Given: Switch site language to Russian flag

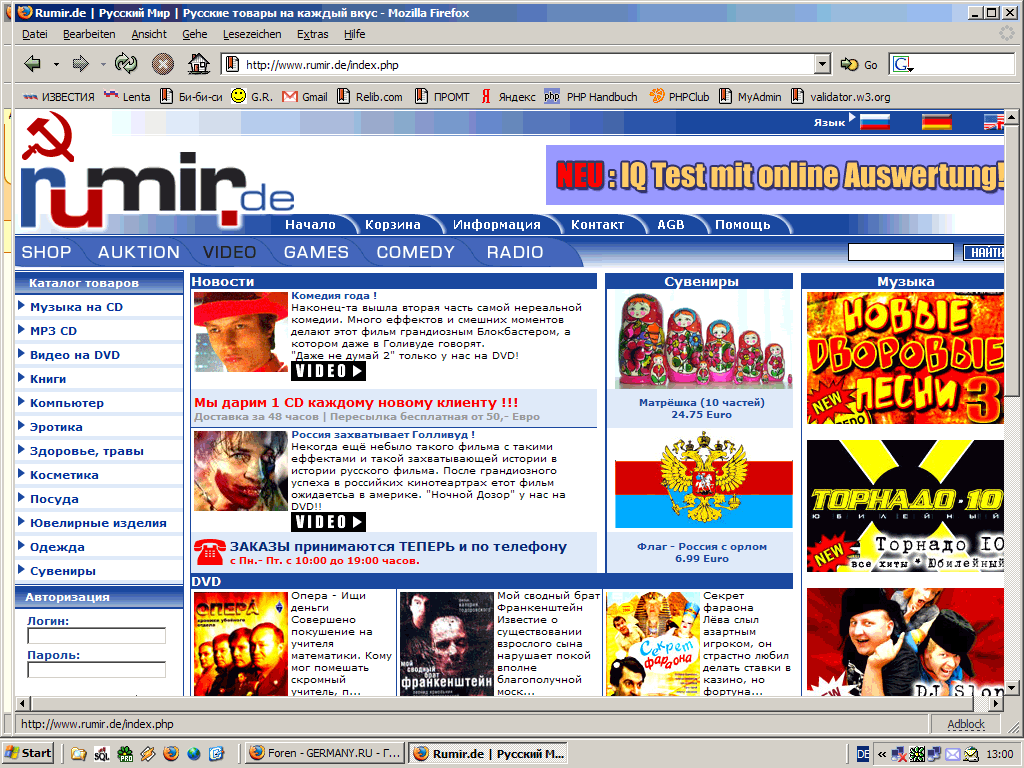Looking at the screenshot, I should (874, 122).
